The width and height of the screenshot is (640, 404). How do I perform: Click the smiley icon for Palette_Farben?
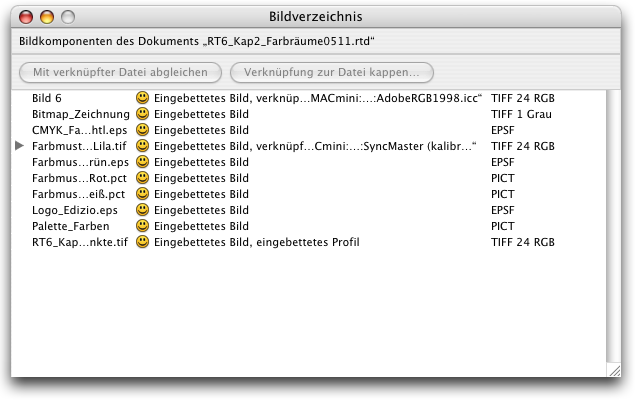[x=143, y=226]
